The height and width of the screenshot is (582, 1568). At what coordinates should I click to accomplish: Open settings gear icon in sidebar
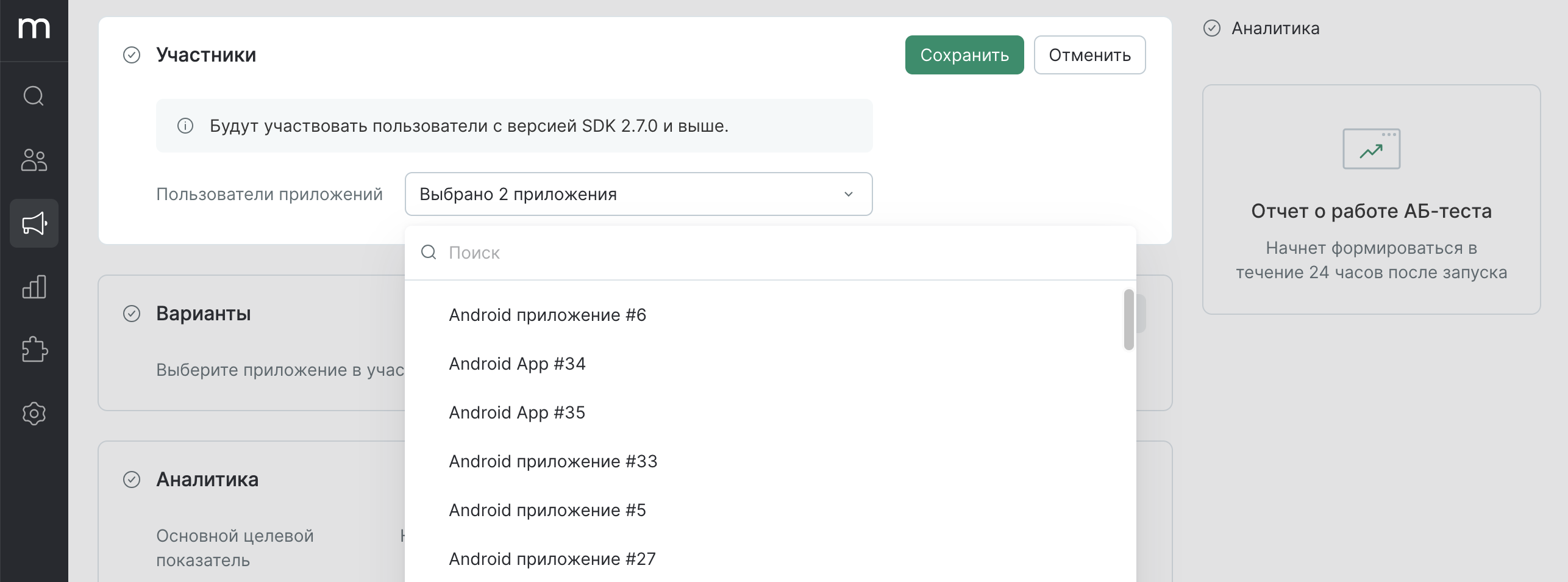(34, 414)
